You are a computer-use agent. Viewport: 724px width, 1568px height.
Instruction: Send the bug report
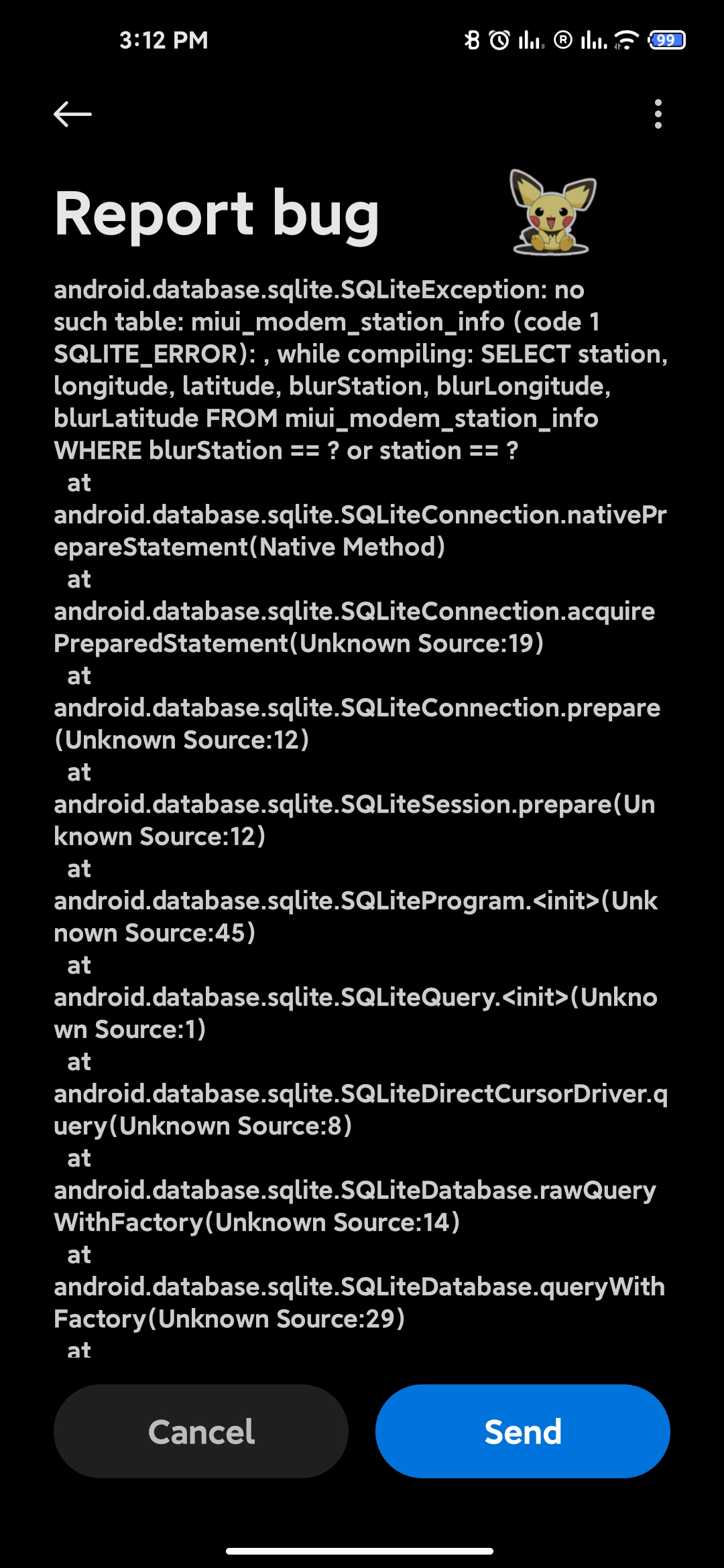pyautogui.click(x=523, y=1431)
